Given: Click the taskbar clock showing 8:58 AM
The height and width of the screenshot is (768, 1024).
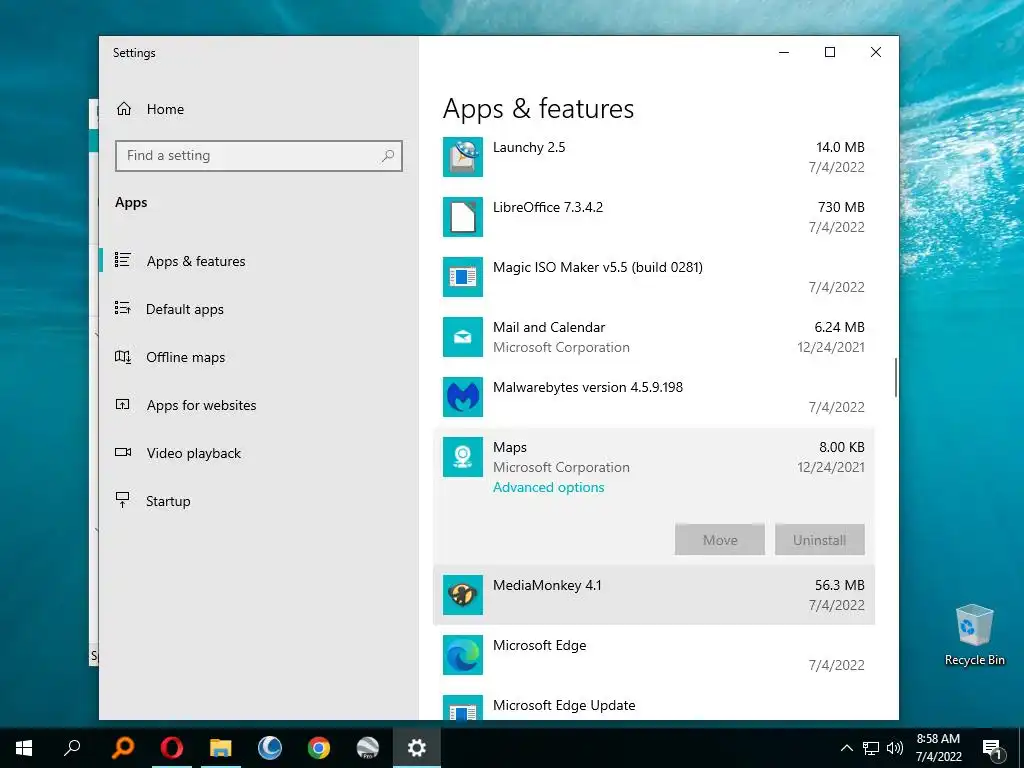Looking at the screenshot, I should click(938, 748).
